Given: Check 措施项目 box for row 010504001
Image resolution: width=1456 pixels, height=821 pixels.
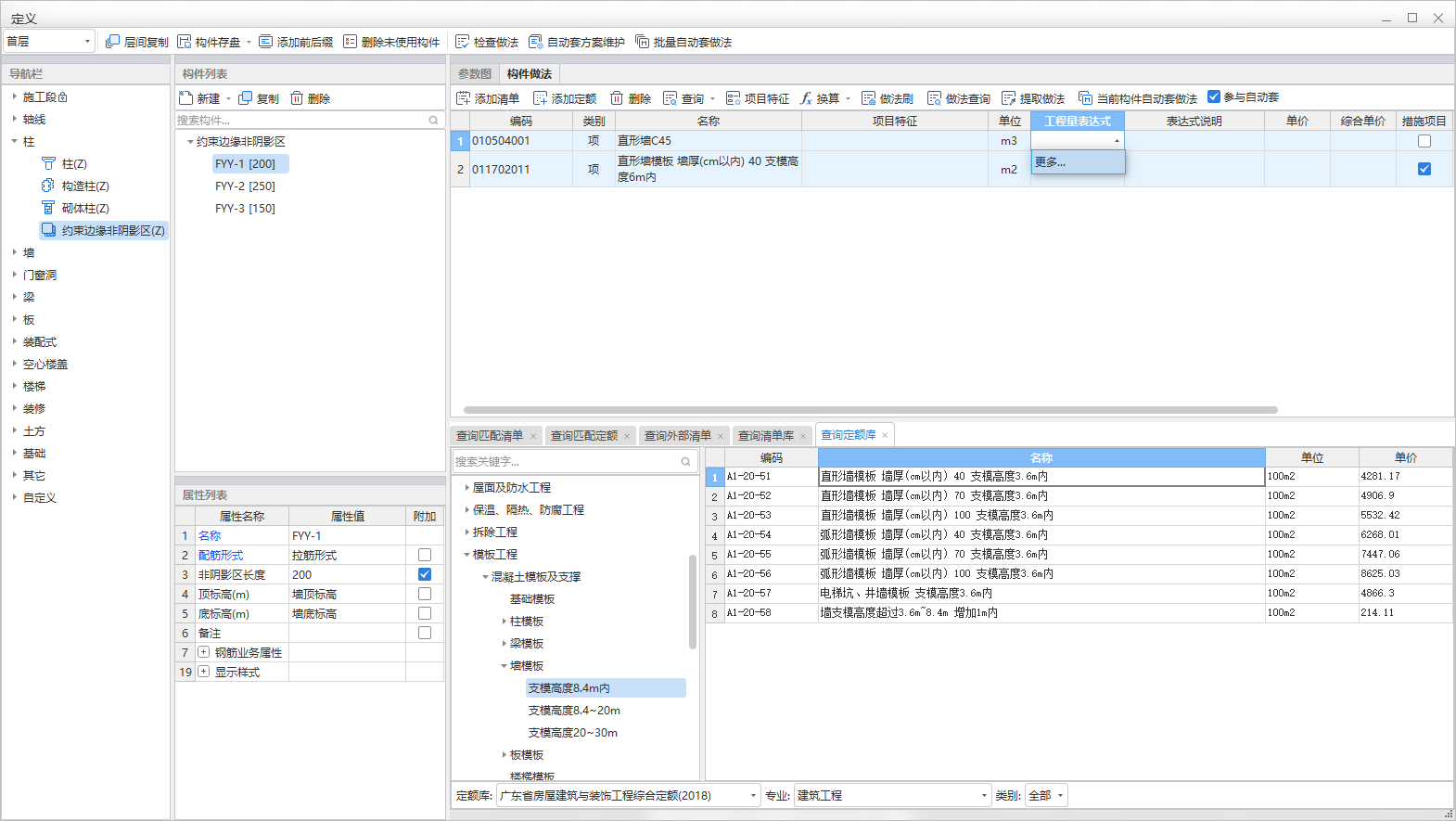Looking at the screenshot, I should click(1424, 141).
